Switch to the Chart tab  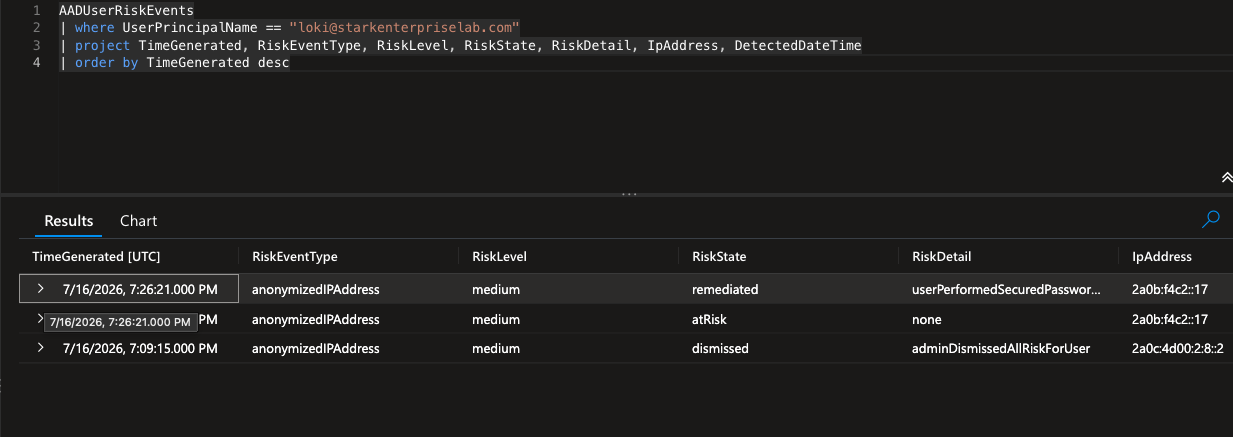click(x=139, y=221)
